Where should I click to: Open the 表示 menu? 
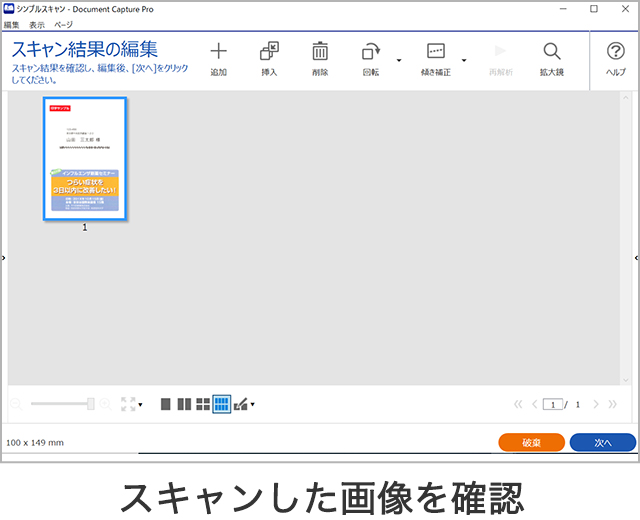(37, 23)
